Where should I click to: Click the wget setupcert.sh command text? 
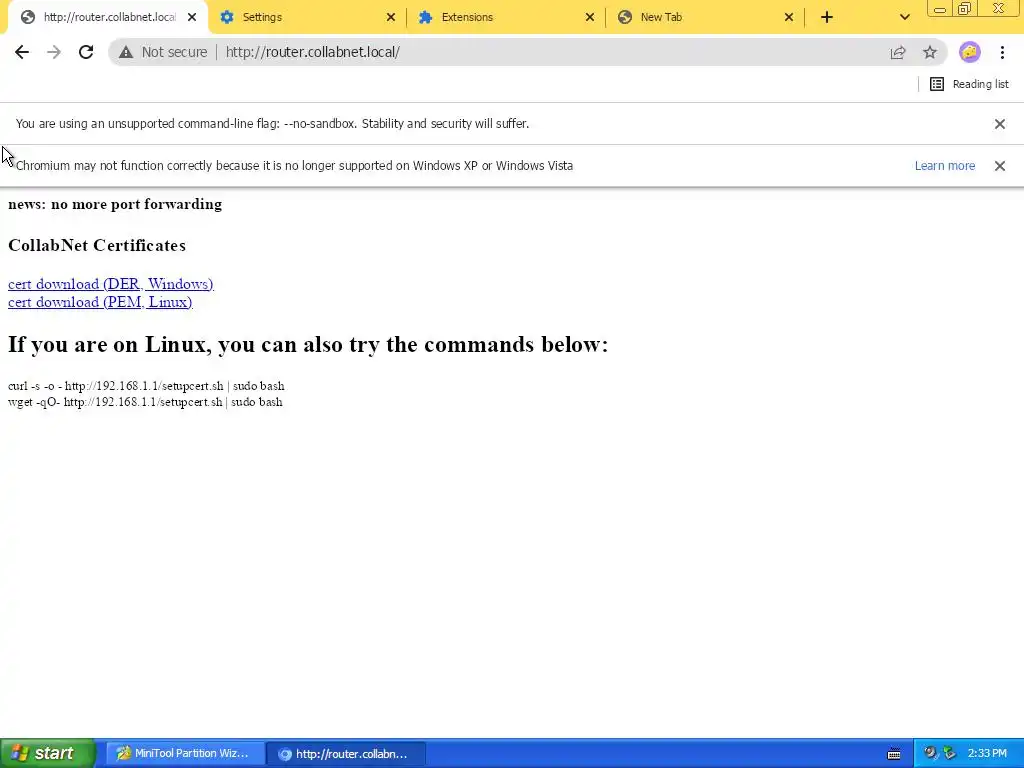[145, 402]
